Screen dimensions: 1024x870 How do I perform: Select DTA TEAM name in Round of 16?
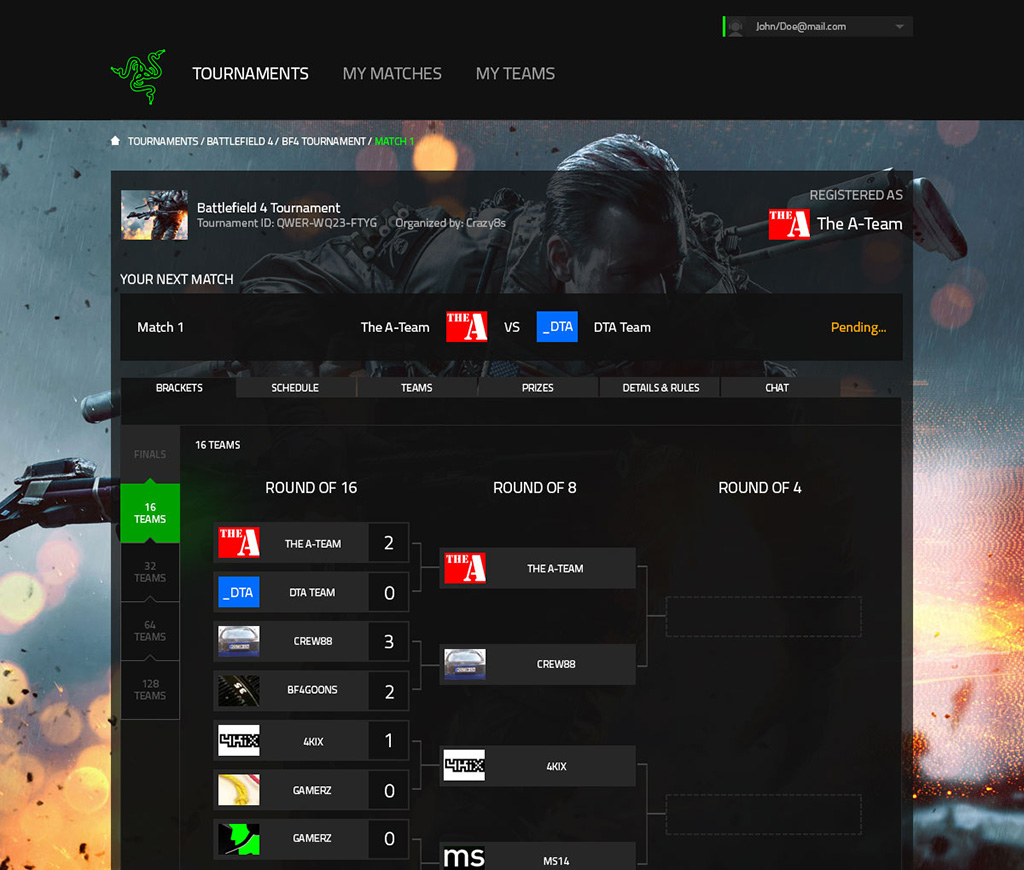click(312, 592)
